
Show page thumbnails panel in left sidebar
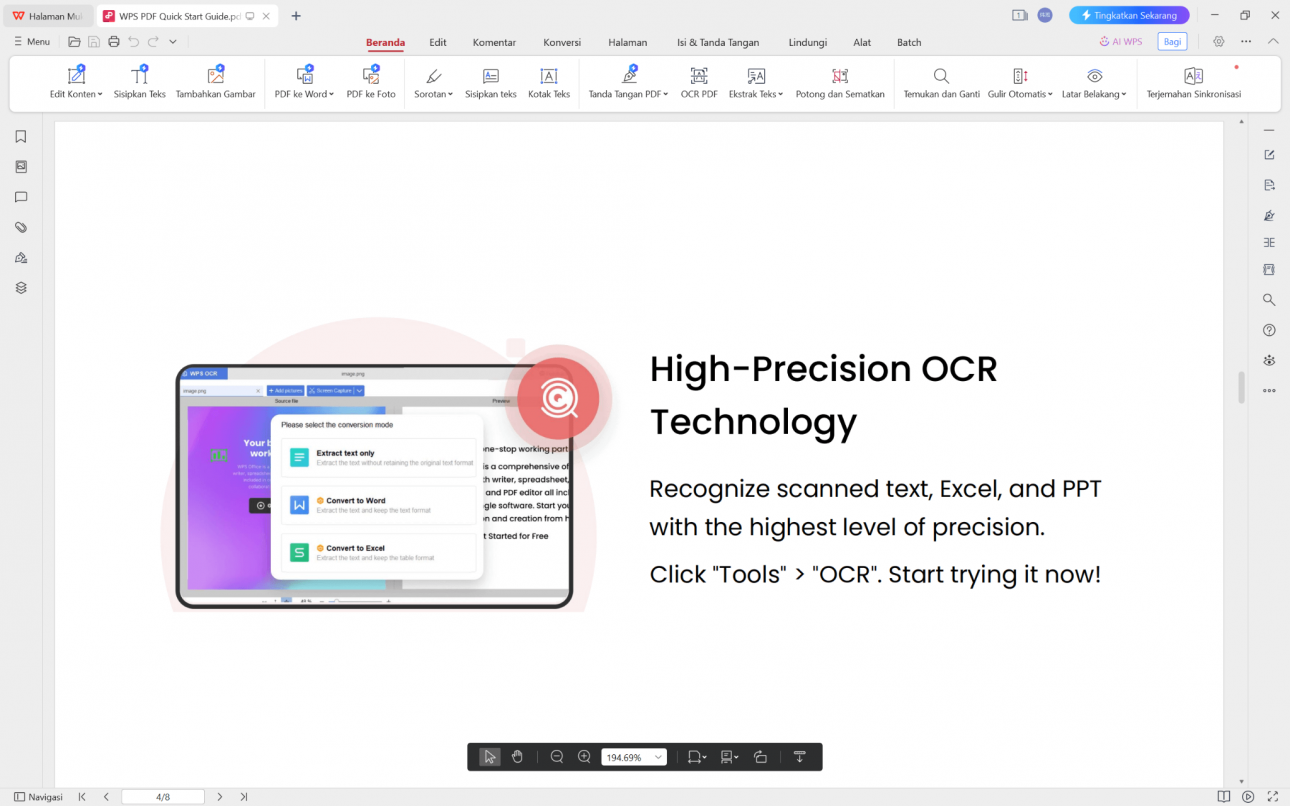pyautogui.click(x=21, y=167)
